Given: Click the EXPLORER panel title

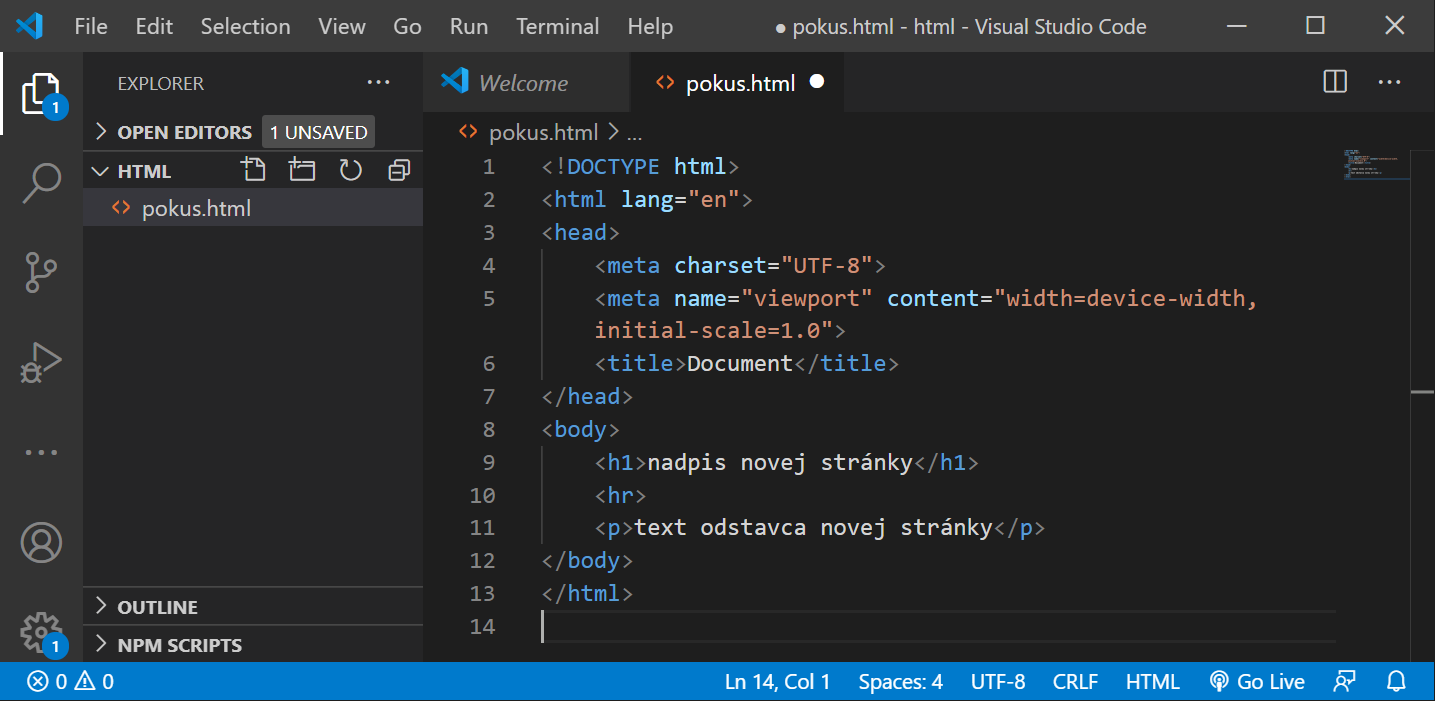Looking at the screenshot, I should [x=161, y=83].
